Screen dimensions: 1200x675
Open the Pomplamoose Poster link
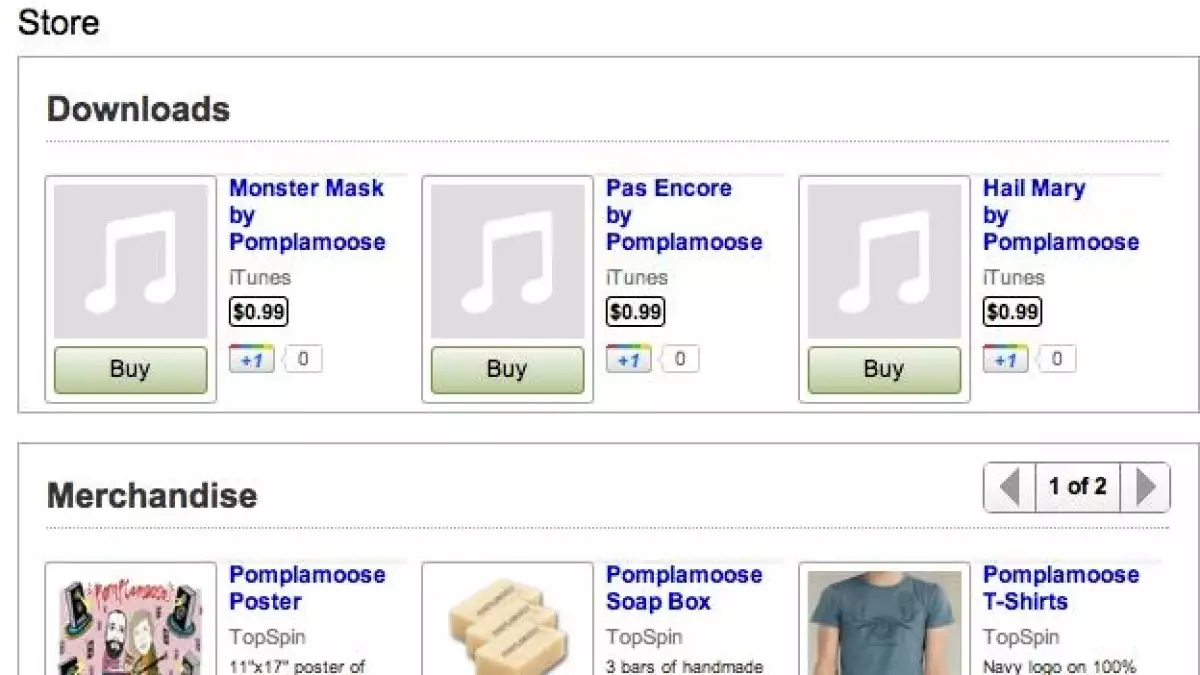[306, 588]
